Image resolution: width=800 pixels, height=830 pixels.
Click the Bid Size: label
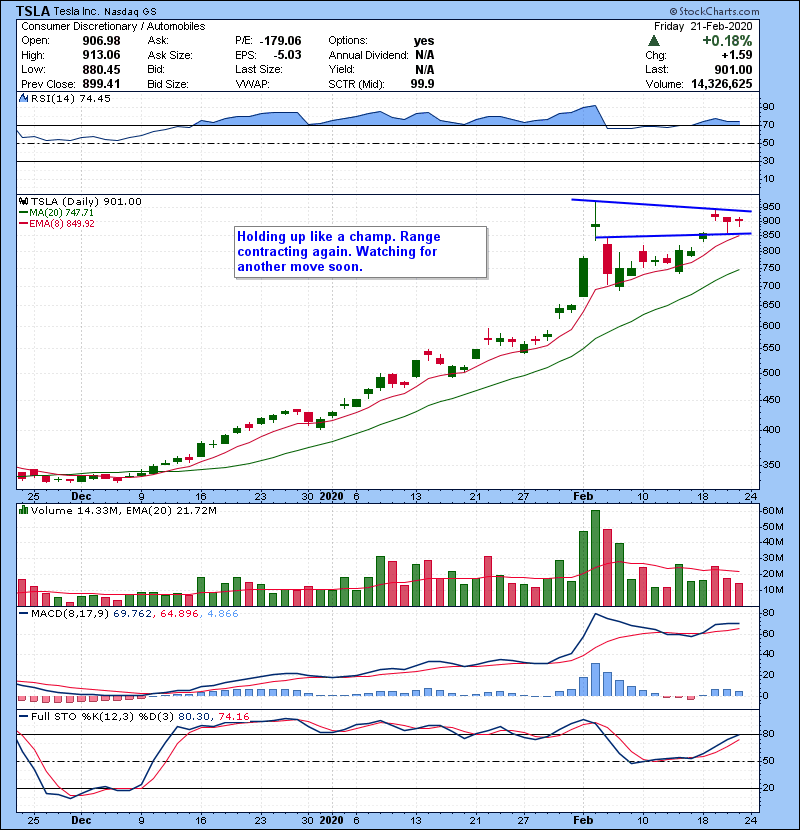(168, 84)
